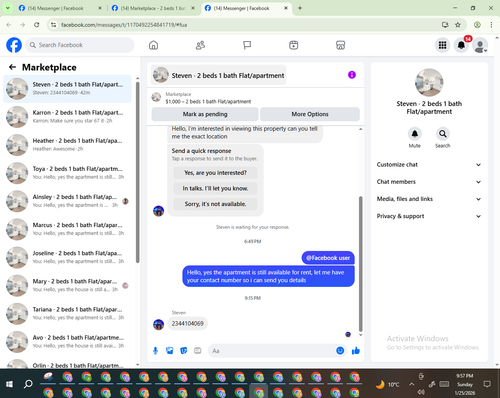Open the tab search dropdown arrow
Screen dimensions: 500x398
coord(7,8)
